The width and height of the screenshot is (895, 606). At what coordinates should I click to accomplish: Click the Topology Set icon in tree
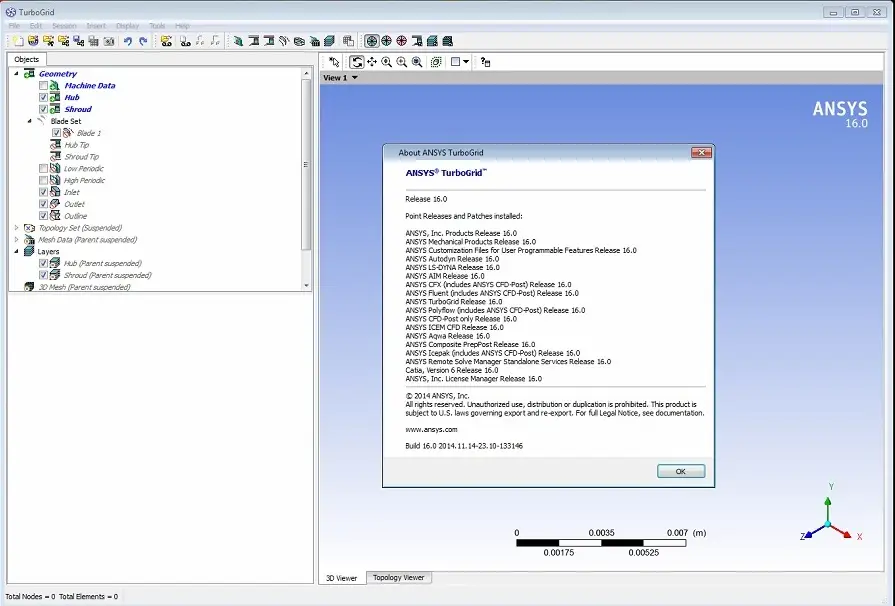click(29, 228)
